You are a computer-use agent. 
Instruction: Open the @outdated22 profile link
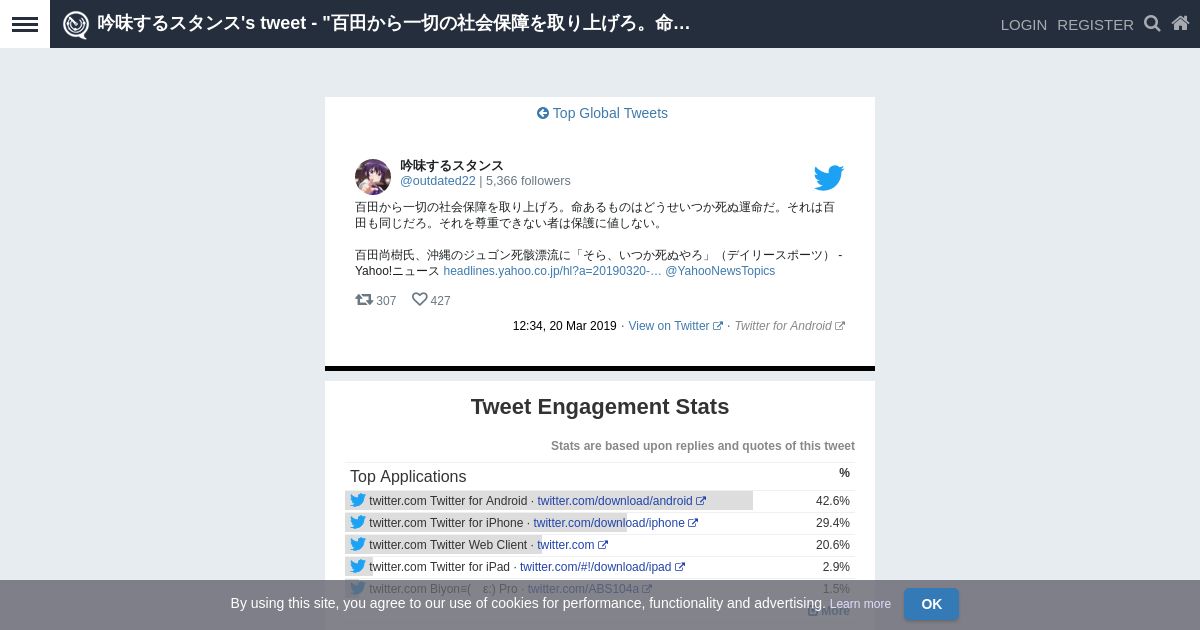(x=438, y=181)
